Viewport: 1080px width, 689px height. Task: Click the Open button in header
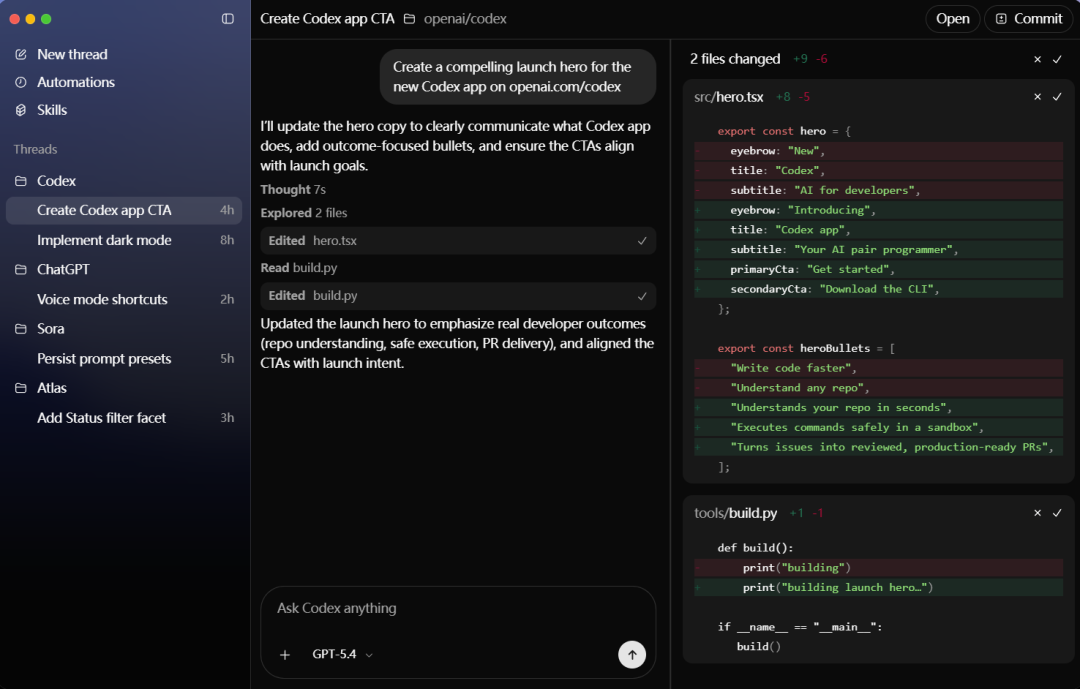[x=952, y=19]
